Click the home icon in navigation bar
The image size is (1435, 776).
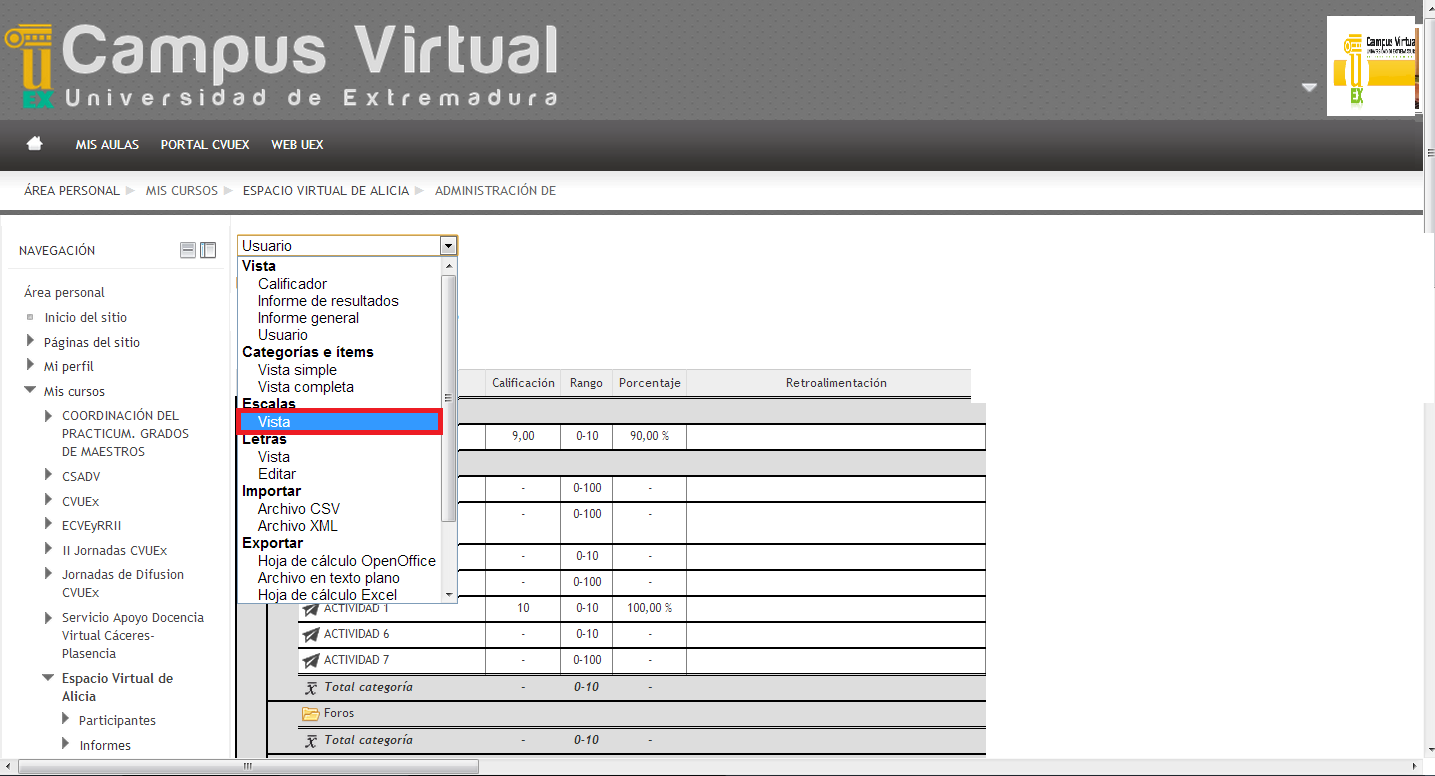35,144
